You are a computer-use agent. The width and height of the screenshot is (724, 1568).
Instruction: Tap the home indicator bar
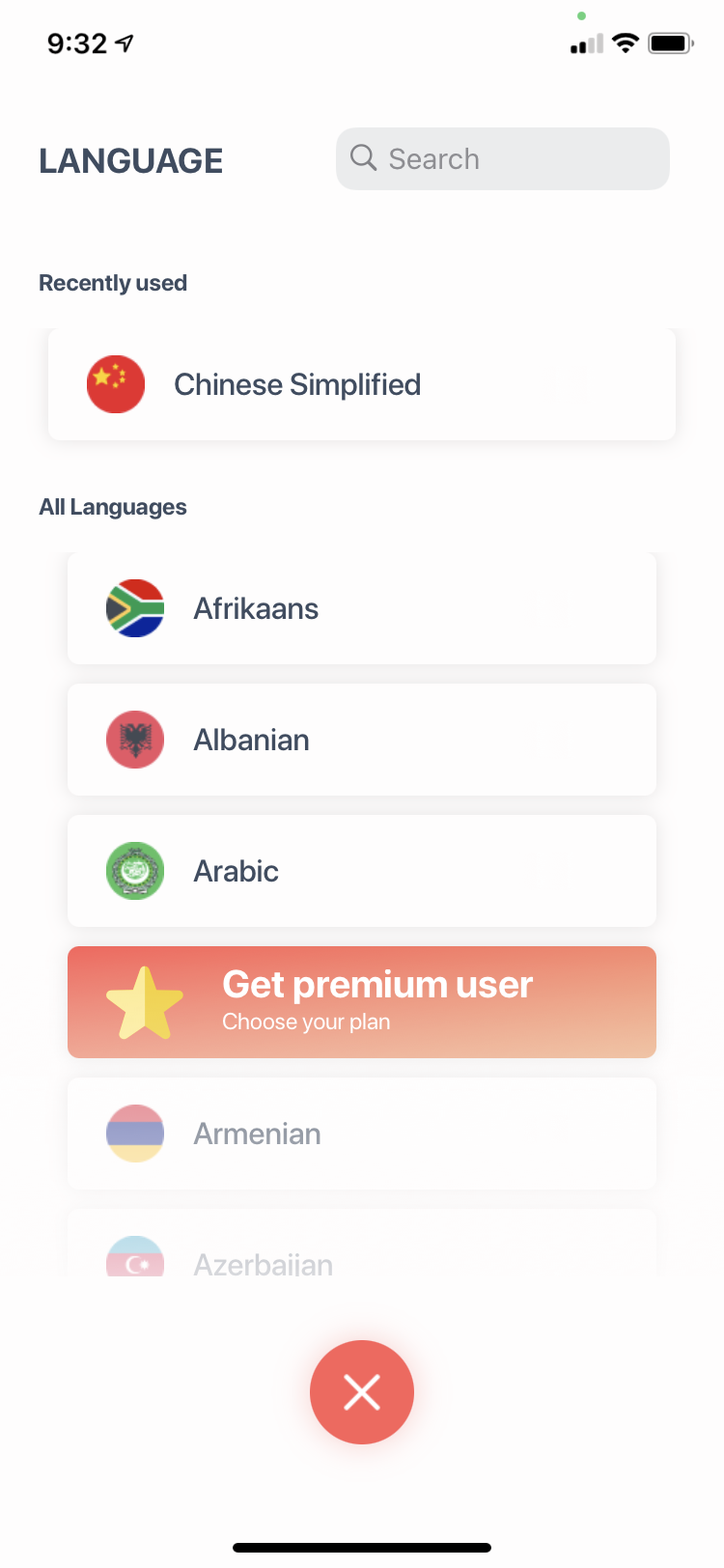pyautogui.click(x=362, y=1548)
